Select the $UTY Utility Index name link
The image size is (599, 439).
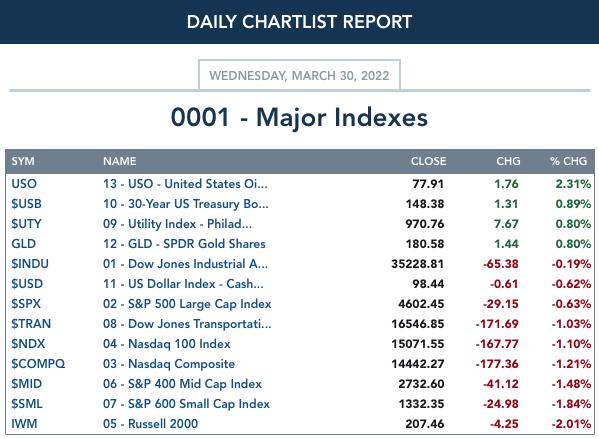pyautogui.click(x=177, y=224)
